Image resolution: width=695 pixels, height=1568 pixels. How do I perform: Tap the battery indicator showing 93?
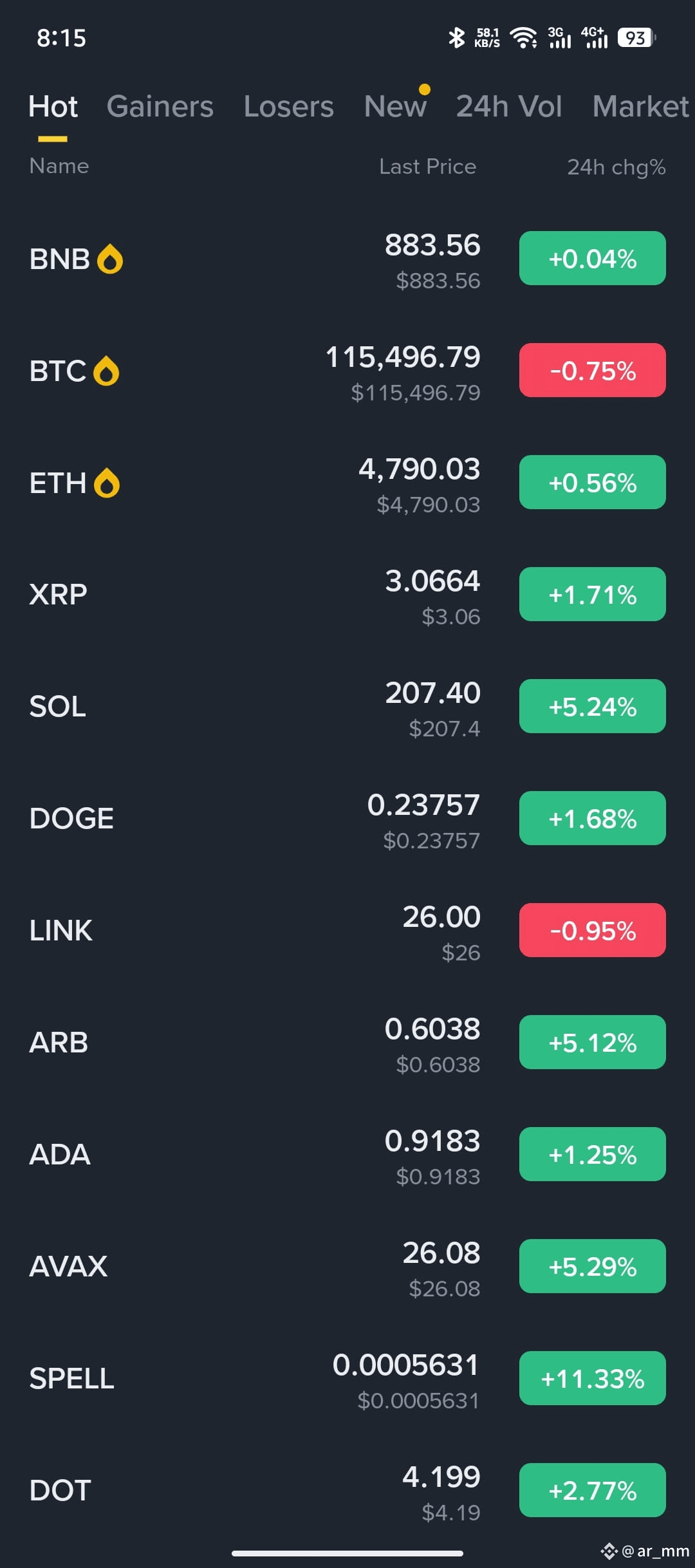coord(636,38)
